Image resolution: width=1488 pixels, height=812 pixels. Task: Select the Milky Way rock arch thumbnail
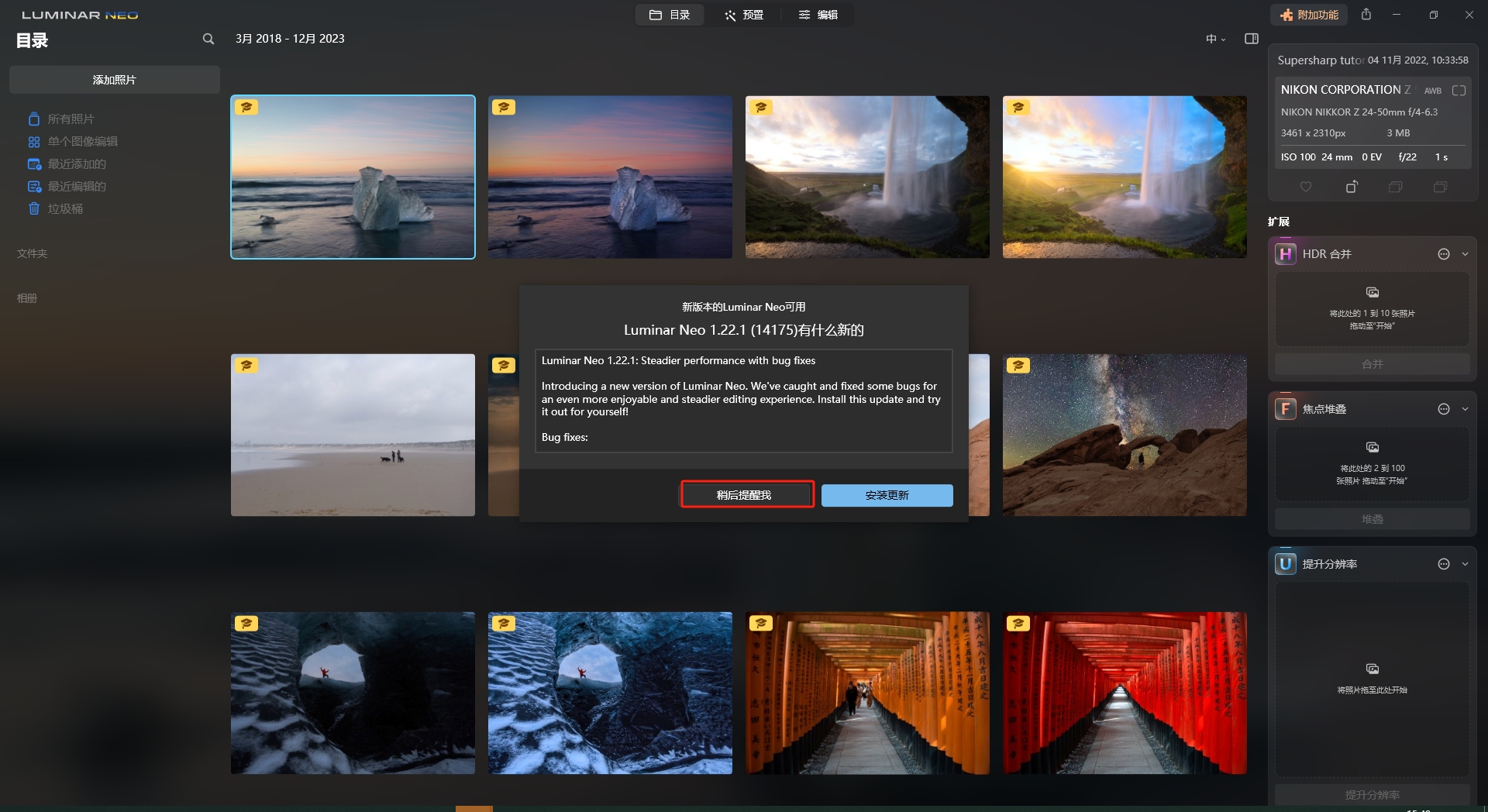[1125, 435]
